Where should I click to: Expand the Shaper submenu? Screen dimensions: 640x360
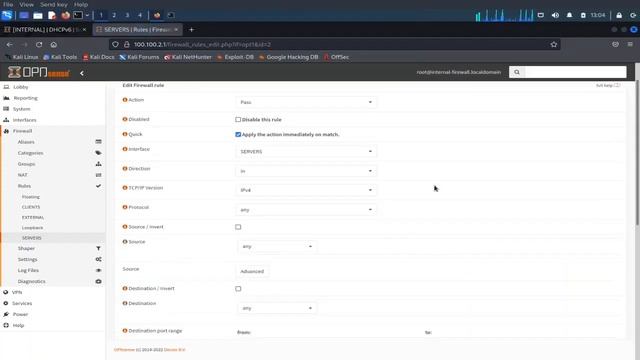pyautogui.click(x=26, y=248)
